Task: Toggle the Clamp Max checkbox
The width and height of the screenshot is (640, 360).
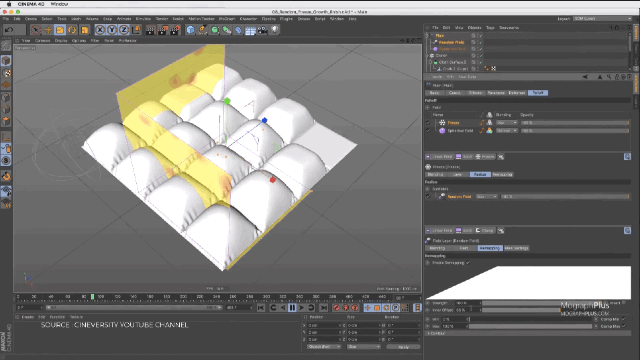Action: click(x=623, y=326)
